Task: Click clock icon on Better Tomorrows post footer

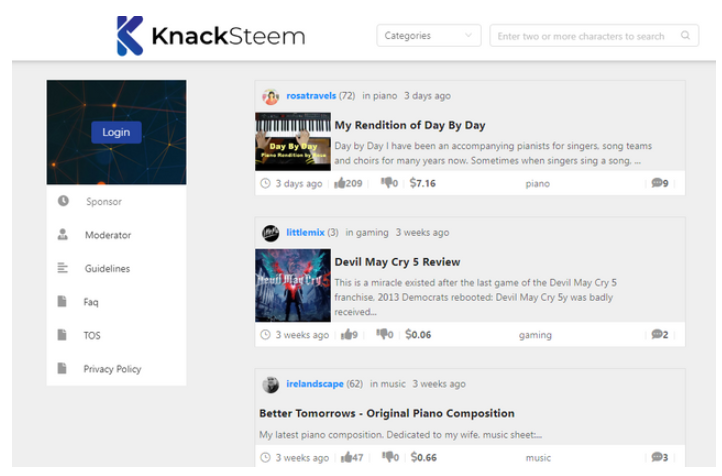Action: point(265,458)
